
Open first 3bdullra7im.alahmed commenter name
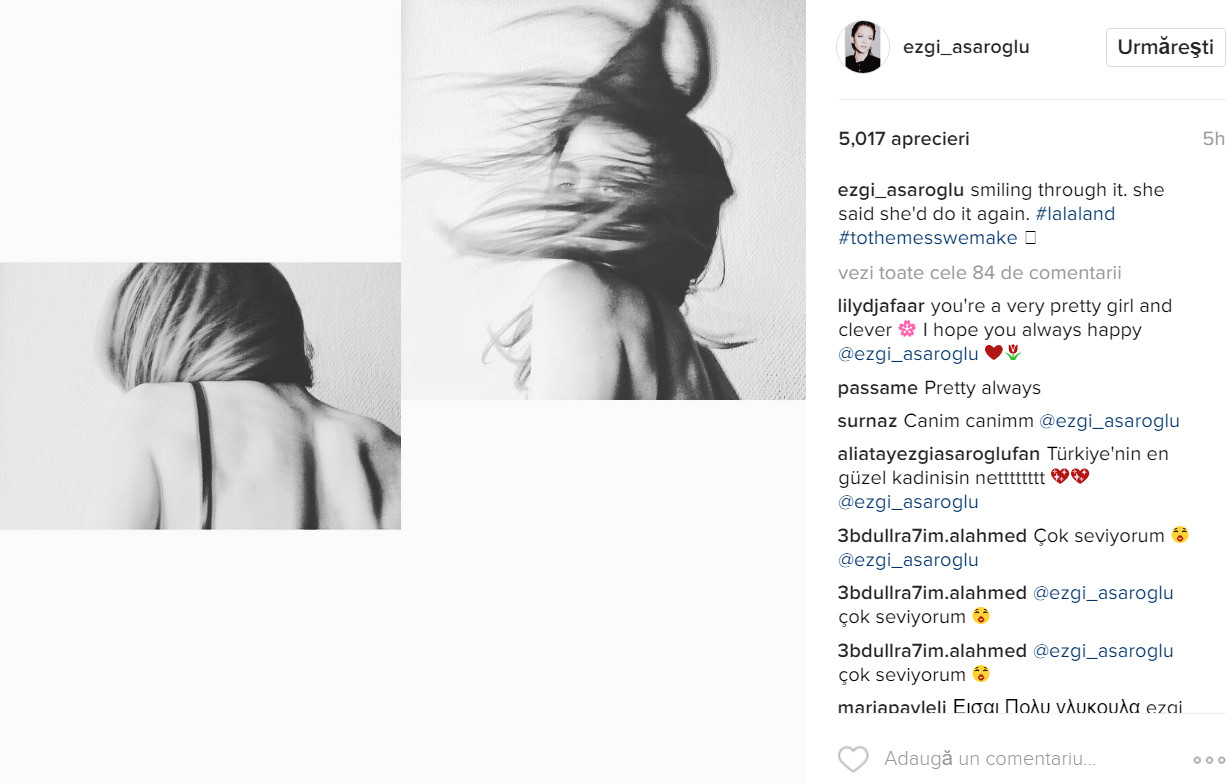click(932, 536)
